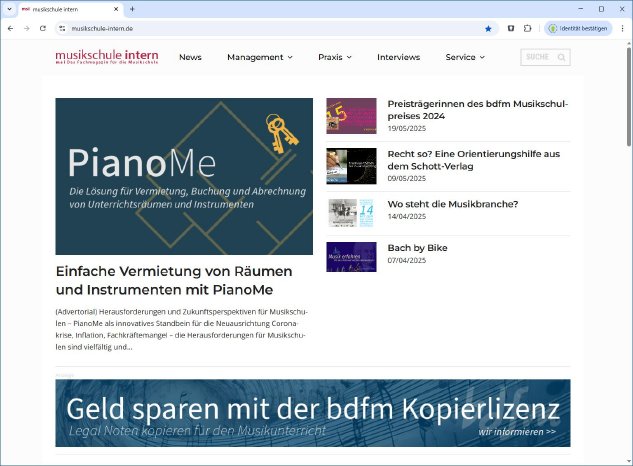
Task: Click the Advertorial teaser paragraph
Action: point(182,329)
